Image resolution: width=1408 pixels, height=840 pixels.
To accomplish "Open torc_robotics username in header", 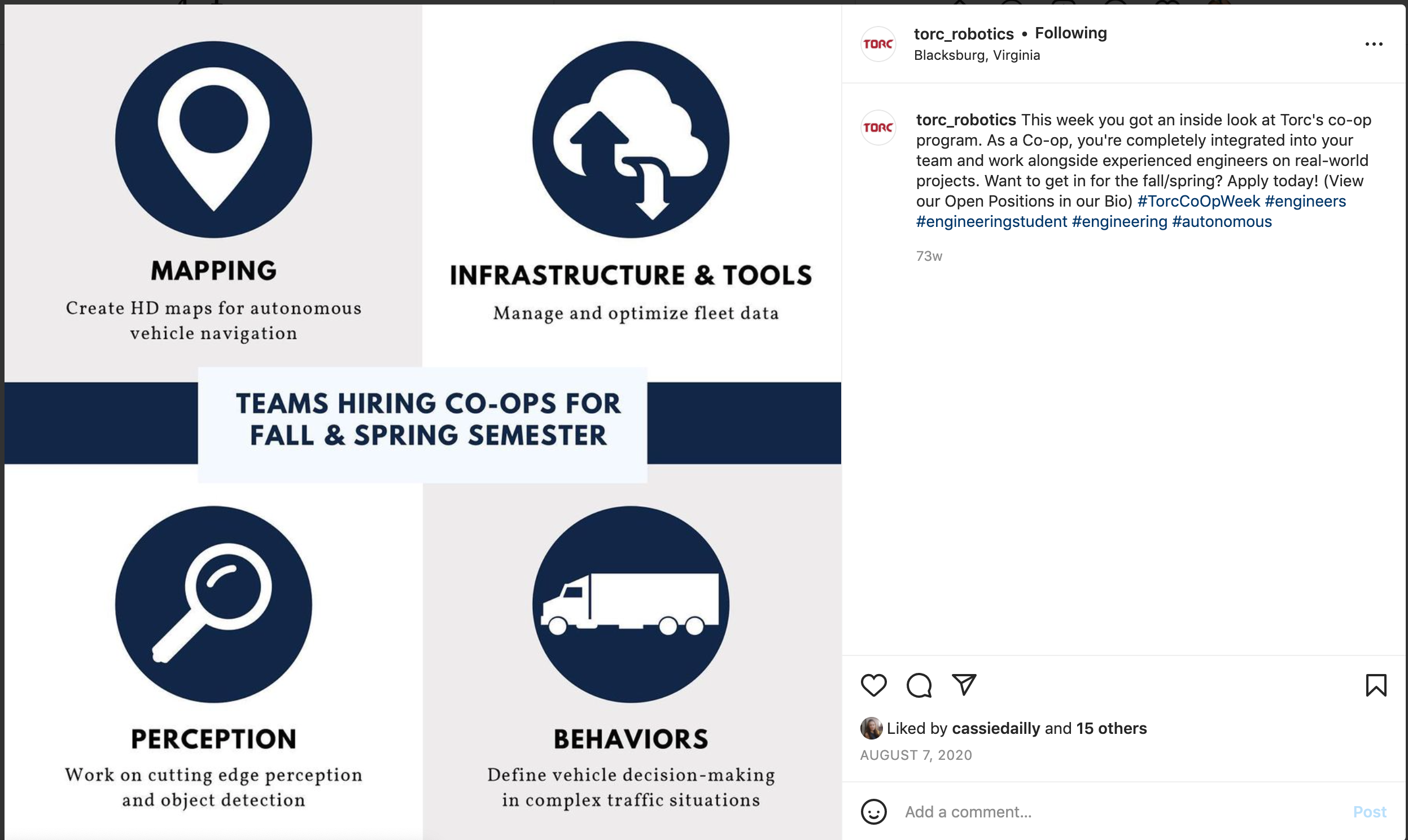I will click(963, 34).
